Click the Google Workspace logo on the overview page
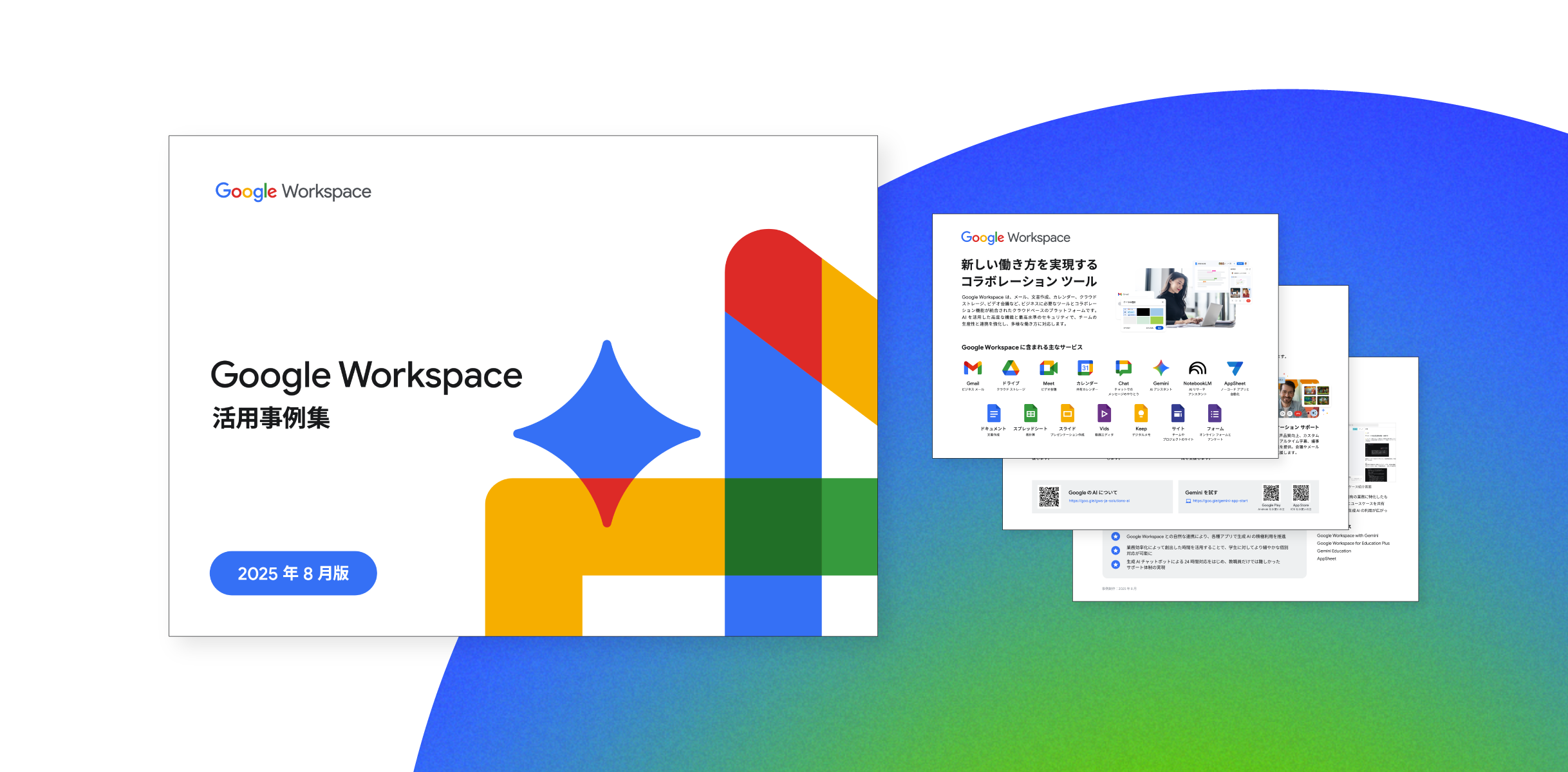Viewport: 1568px width, 772px height. tap(1016, 238)
